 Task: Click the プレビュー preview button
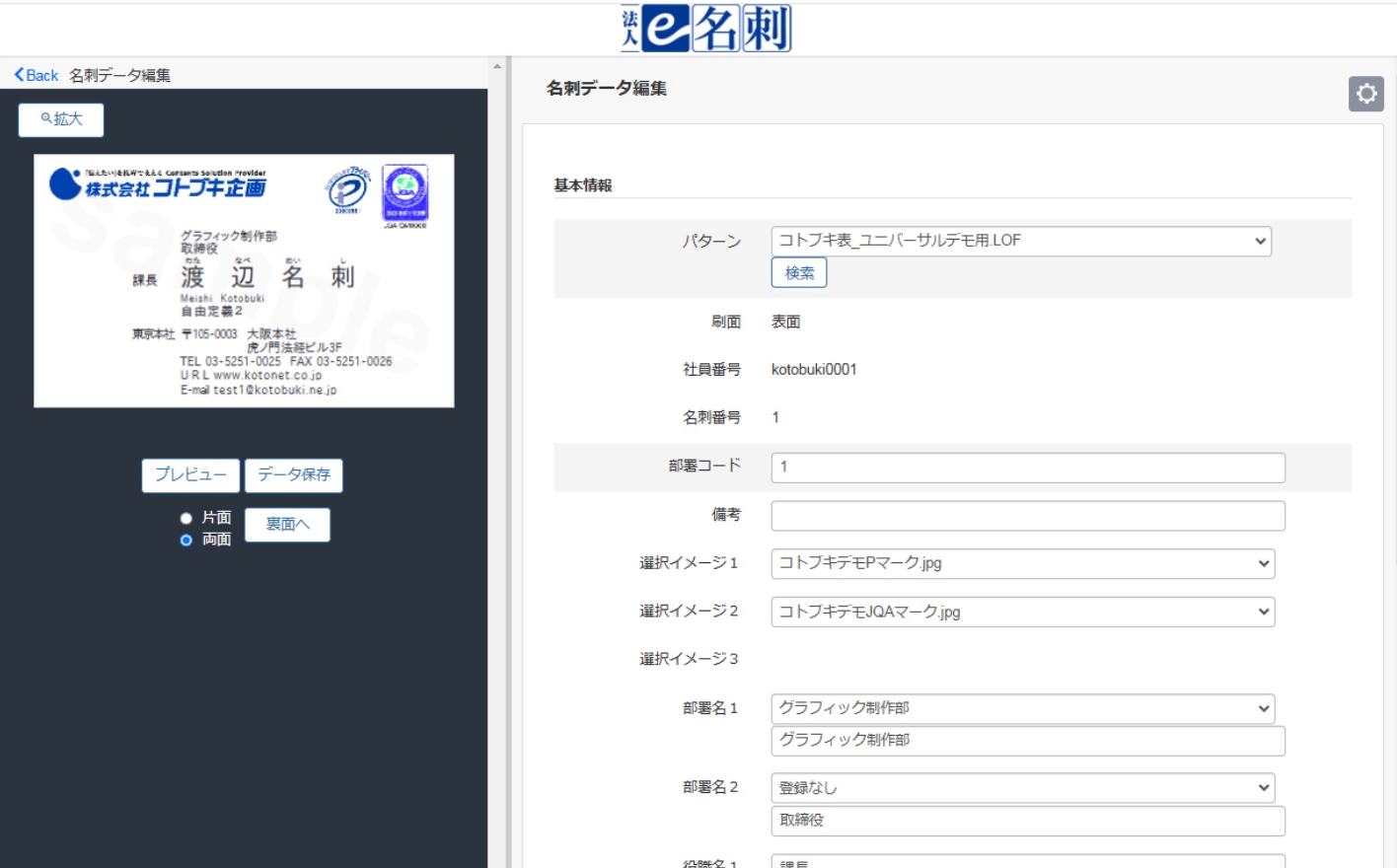[x=189, y=474]
